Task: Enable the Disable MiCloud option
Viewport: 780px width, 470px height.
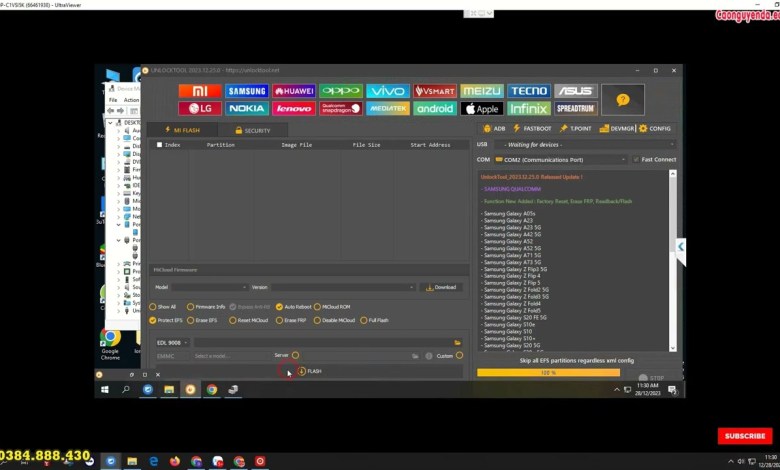Action: click(x=334, y=320)
